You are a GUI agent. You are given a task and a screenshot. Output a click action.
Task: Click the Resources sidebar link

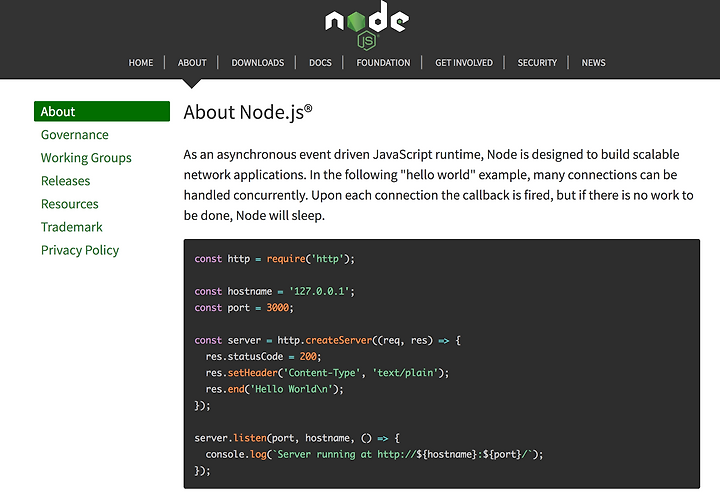click(70, 204)
